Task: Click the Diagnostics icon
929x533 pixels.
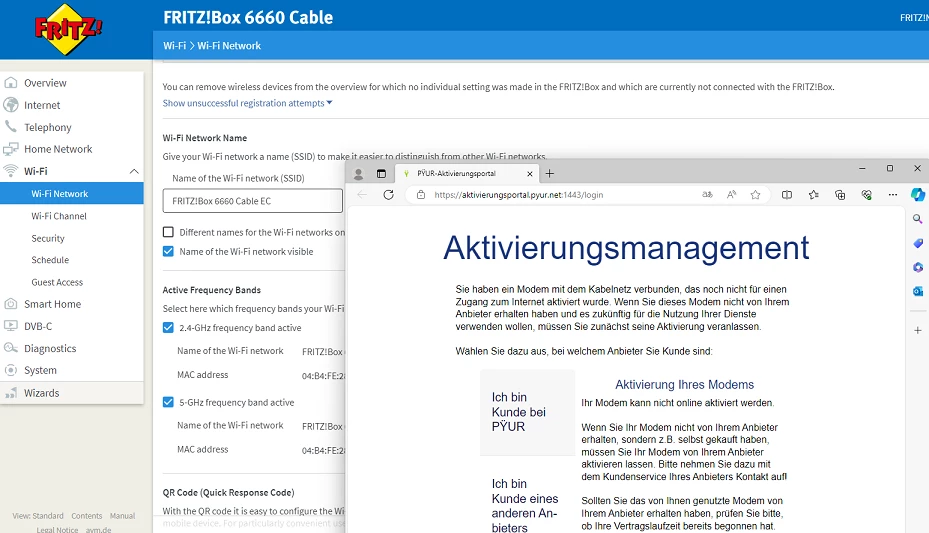Action: [x=11, y=348]
